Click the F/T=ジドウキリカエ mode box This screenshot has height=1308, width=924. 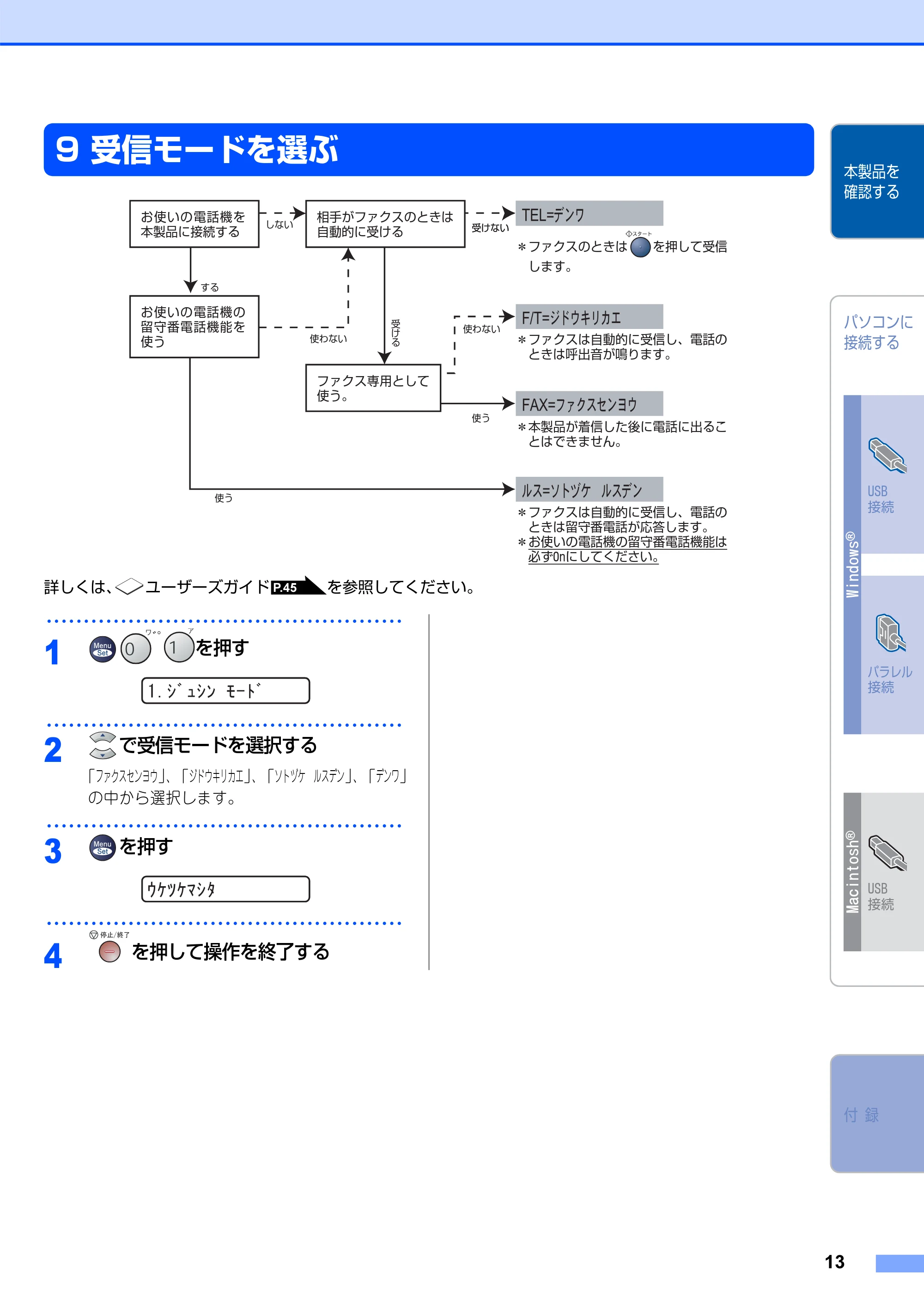(x=589, y=317)
